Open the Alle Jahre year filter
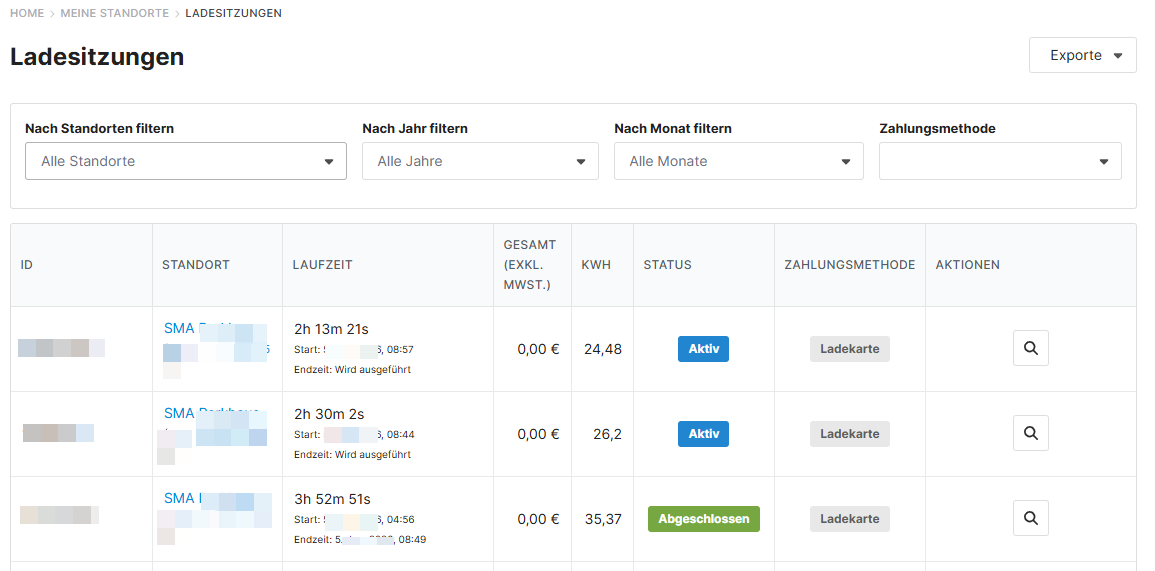The width and height of the screenshot is (1155, 571). coord(480,161)
